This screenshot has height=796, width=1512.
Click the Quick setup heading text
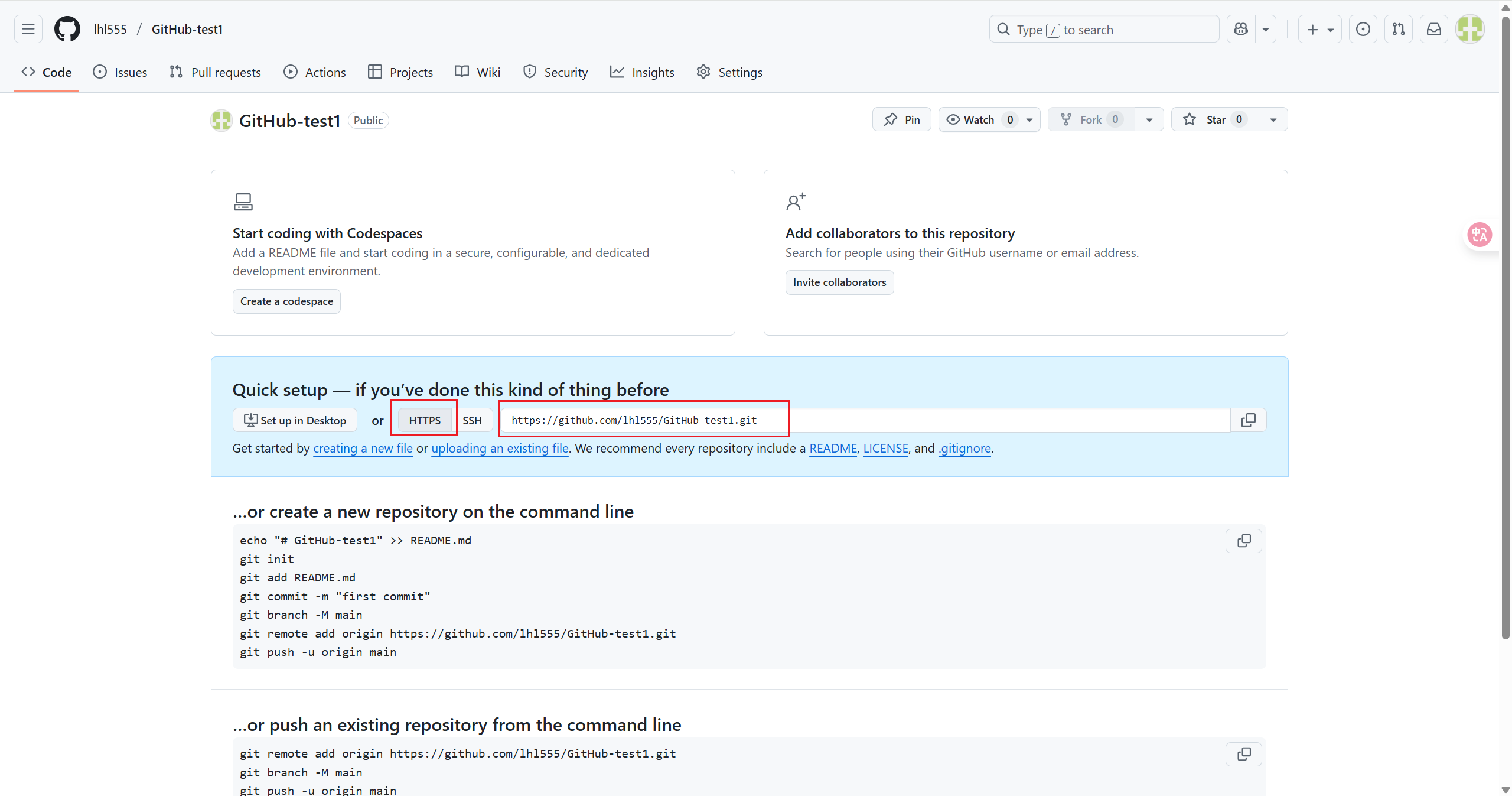(x=451, y=389)
